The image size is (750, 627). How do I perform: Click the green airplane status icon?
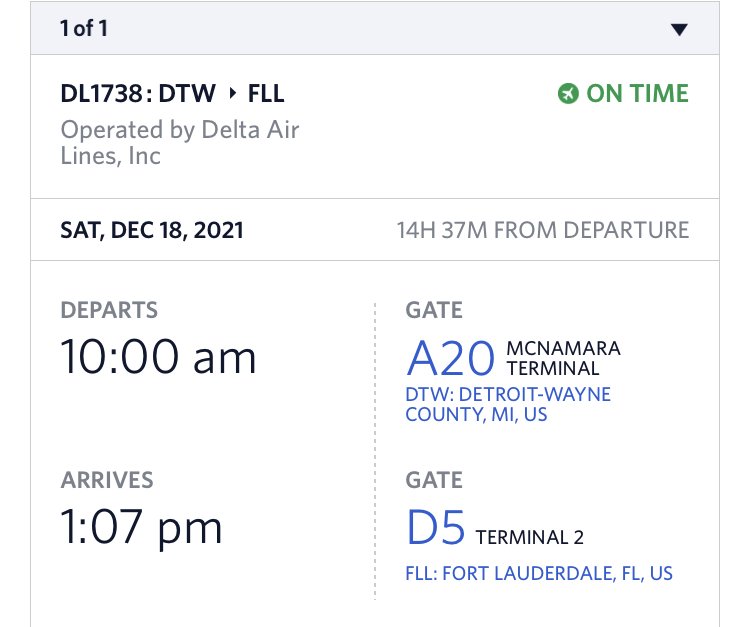coord(568,93)
